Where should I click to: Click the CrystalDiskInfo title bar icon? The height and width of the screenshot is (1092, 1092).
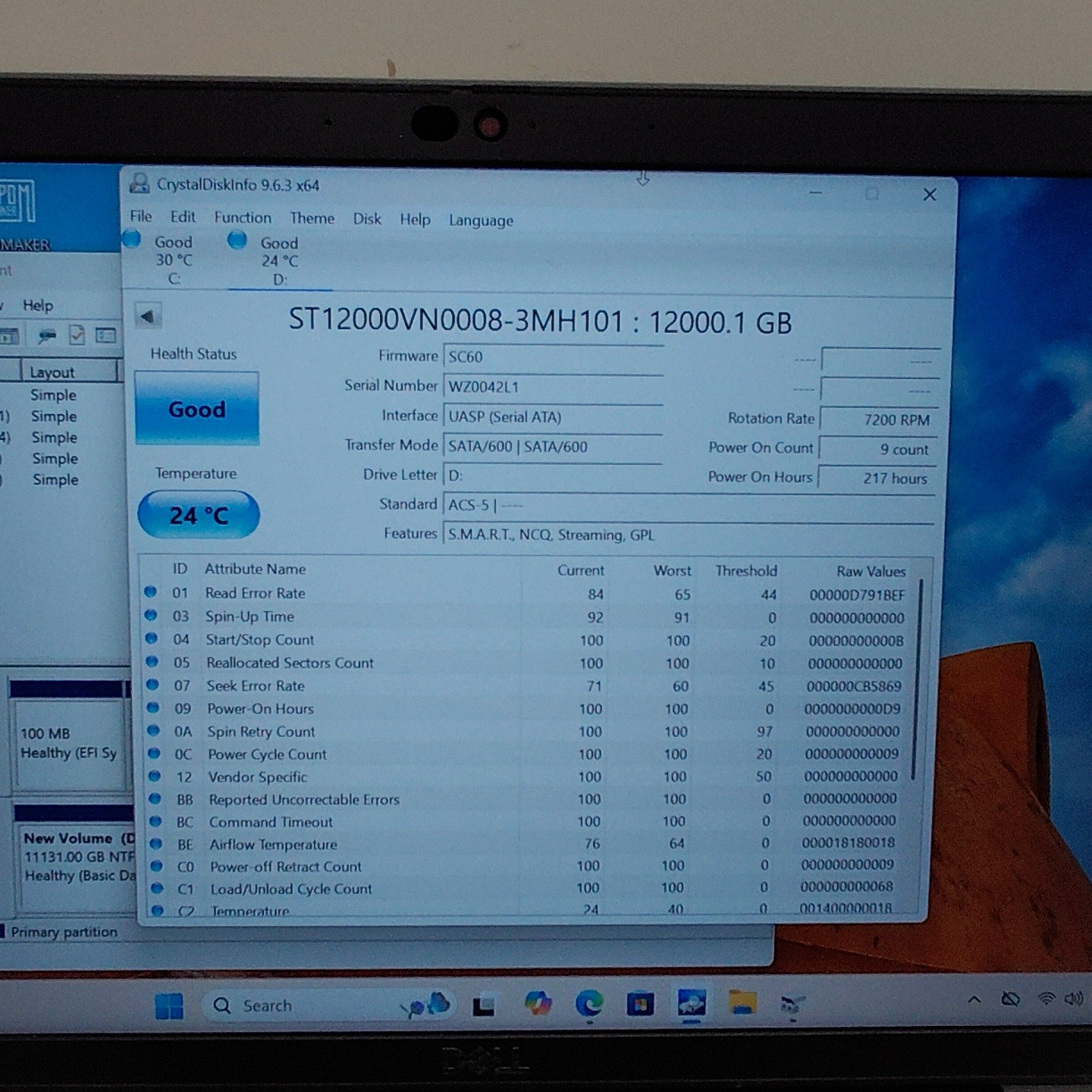(x=140, y=183)
